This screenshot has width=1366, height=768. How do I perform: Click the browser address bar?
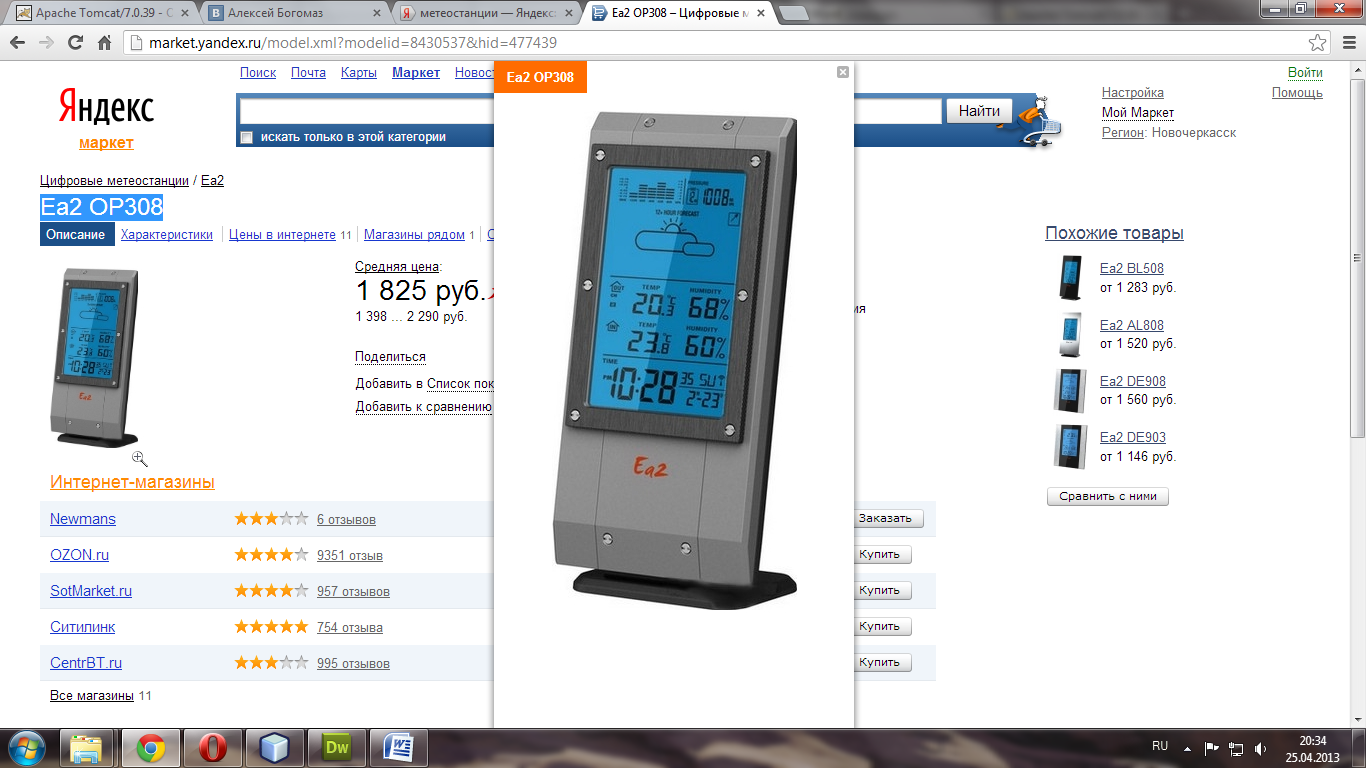[x=715, y=43]
